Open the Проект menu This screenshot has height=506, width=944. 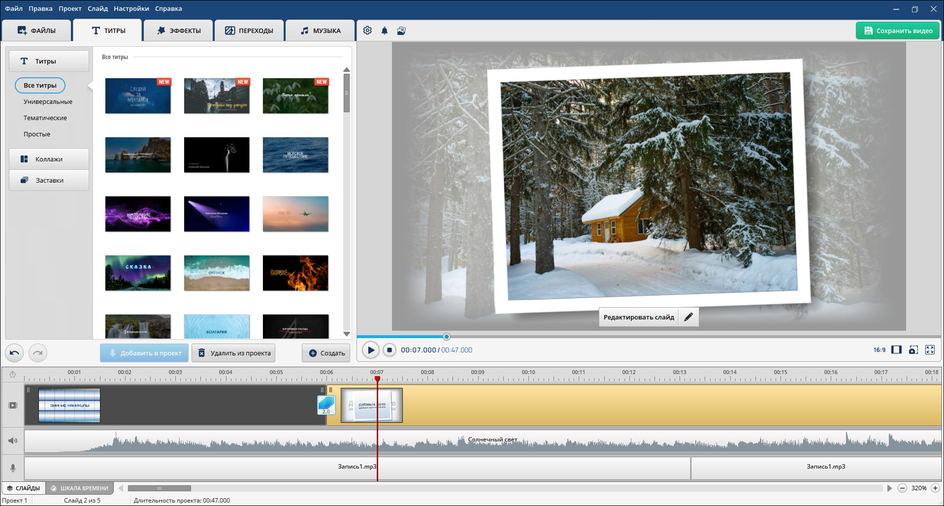pos(70,9)
